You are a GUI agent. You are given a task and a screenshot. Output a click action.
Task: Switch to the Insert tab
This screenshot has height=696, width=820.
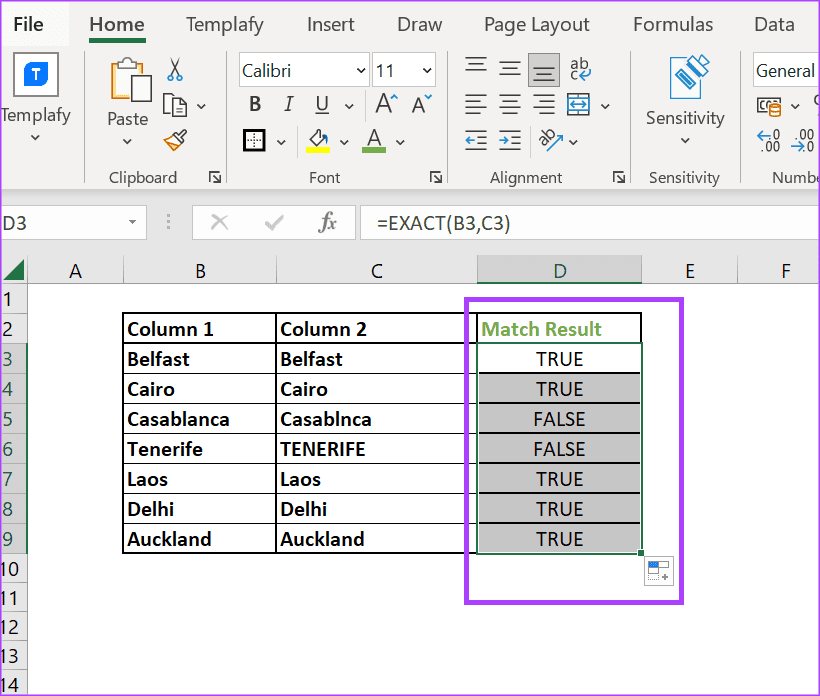point(331,25)
